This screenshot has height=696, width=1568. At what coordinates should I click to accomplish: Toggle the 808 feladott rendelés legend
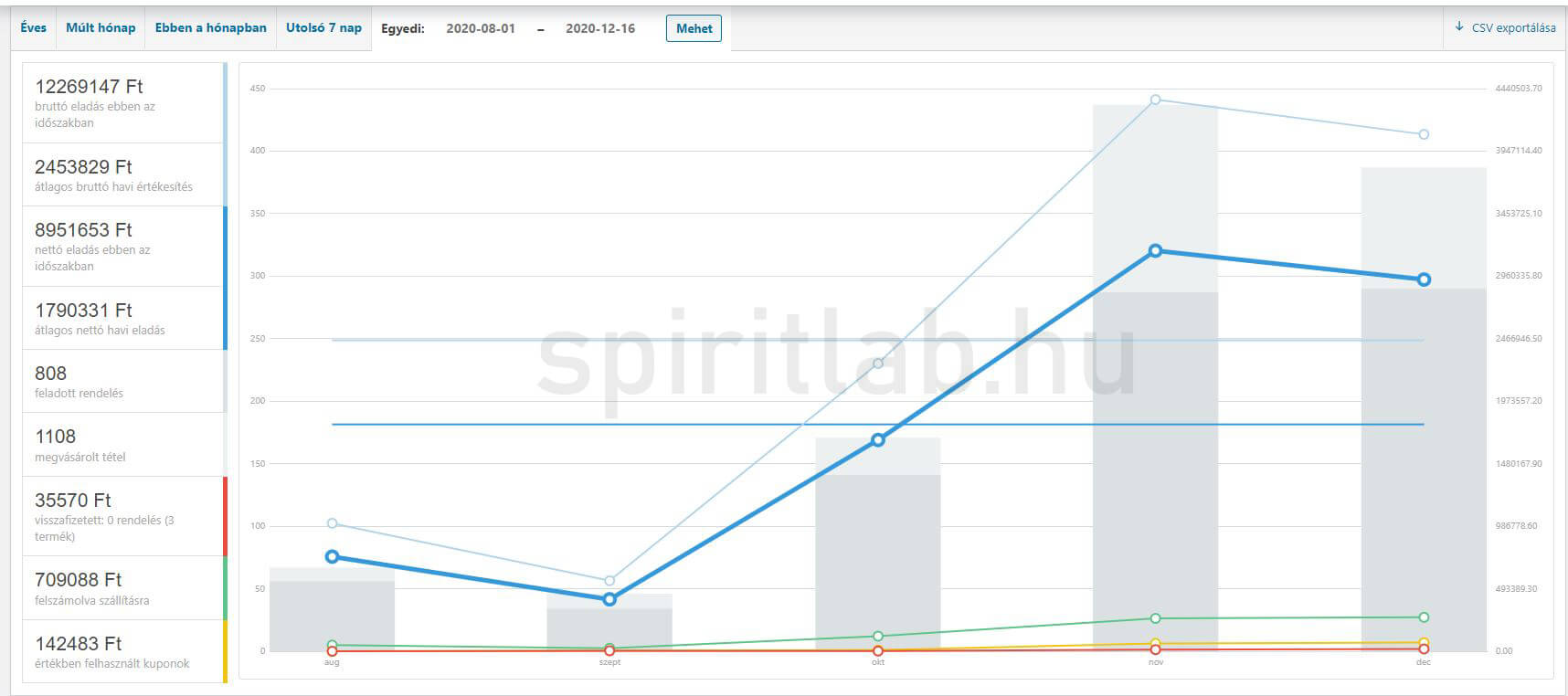pyautogui.click(x=124, y=381)
